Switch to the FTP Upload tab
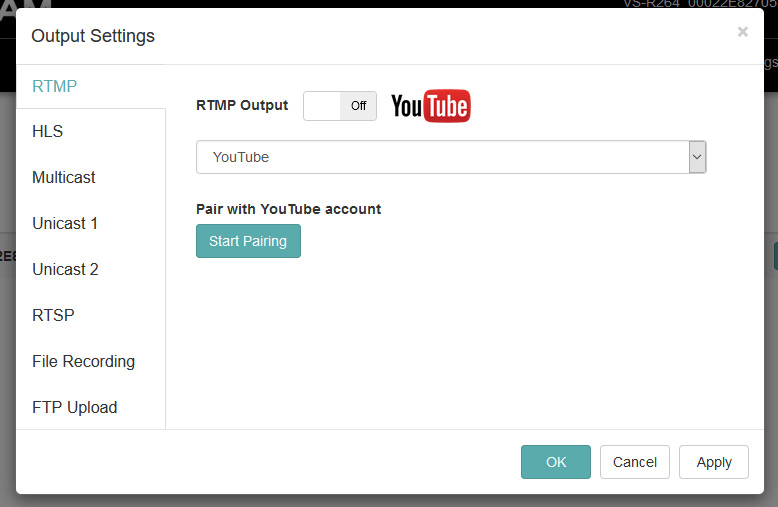Viewport: 778px width, 507px height. pyautogui.click(x=74, y=408)
